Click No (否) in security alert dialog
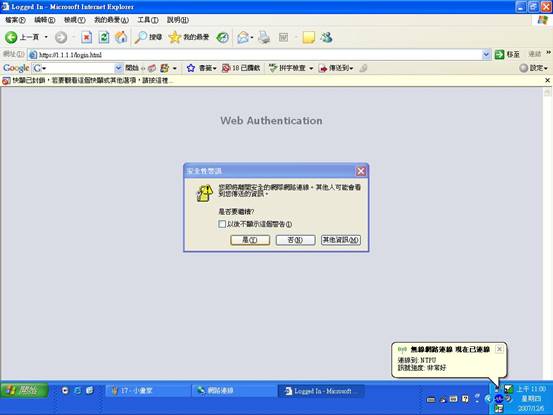The height and width of the screenshot is (415, 553). coord(295,240)
